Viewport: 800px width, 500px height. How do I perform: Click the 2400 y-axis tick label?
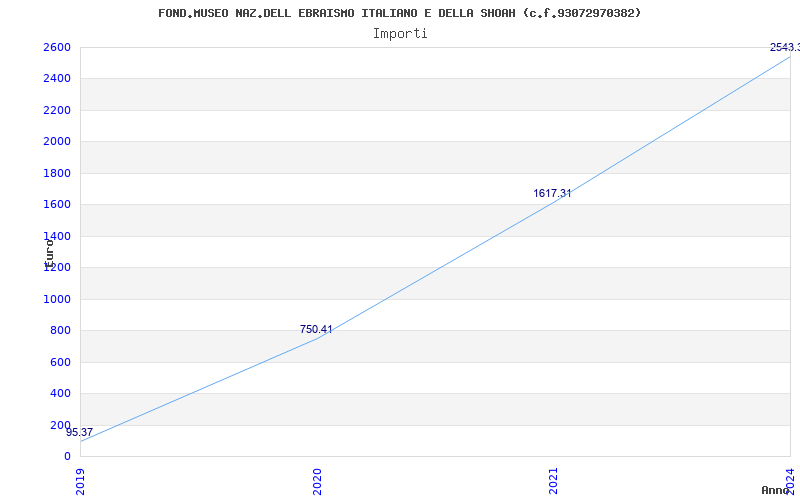[57, 79]
